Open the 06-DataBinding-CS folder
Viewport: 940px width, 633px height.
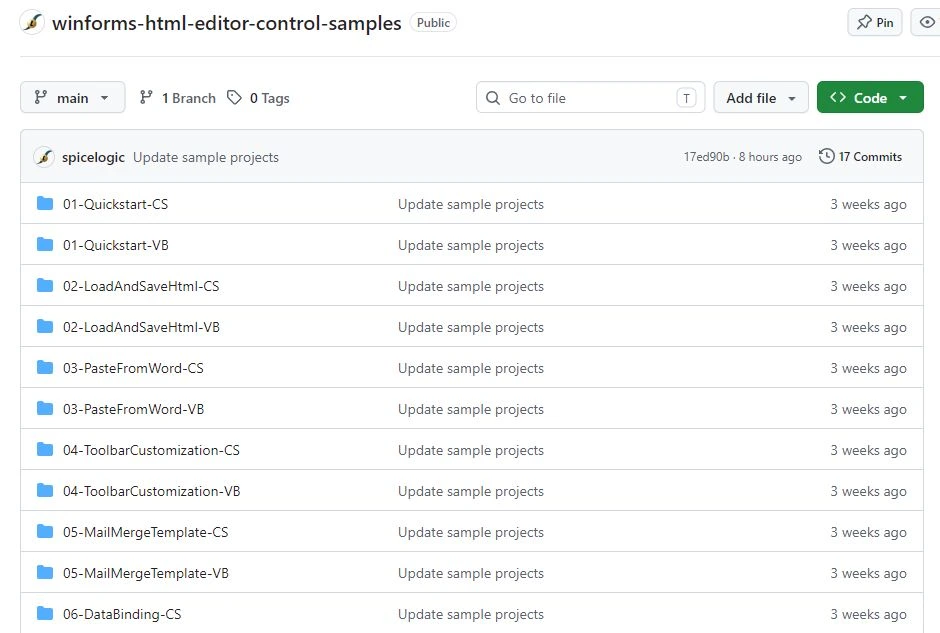(x=122, y=614)
